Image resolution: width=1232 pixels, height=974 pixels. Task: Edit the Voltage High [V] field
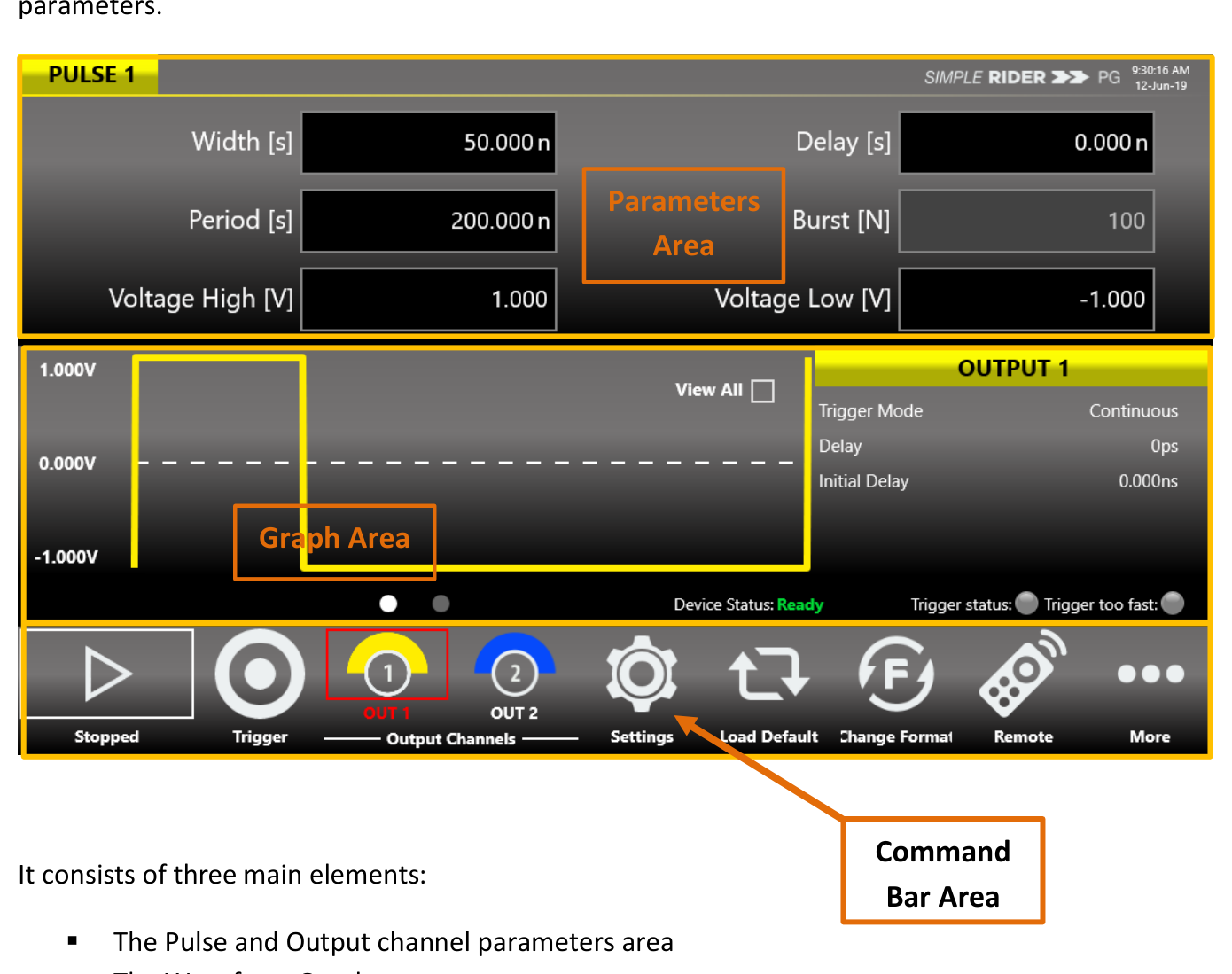(429, 299)
